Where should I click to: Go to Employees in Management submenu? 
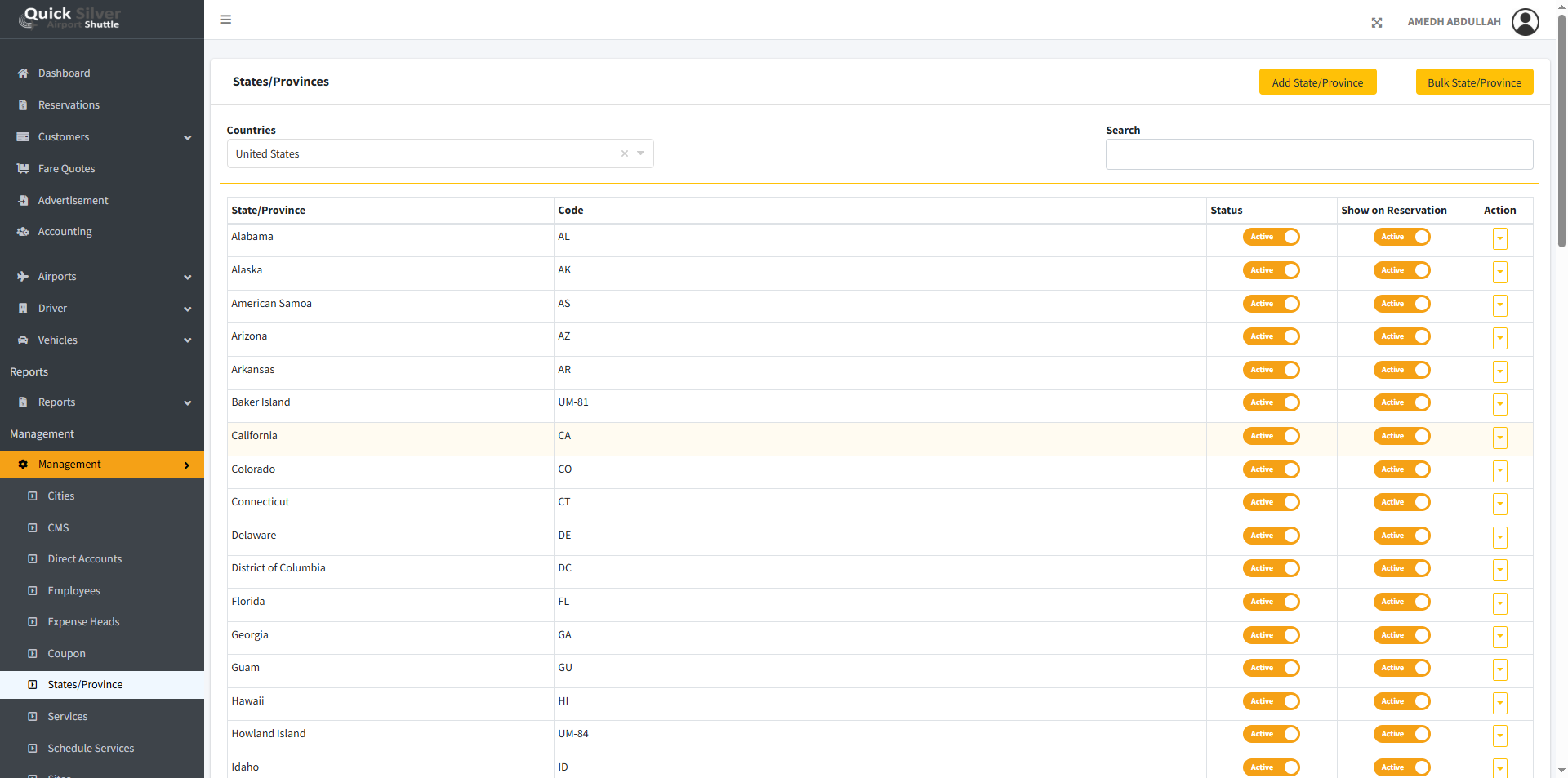[x=73, y=591]
